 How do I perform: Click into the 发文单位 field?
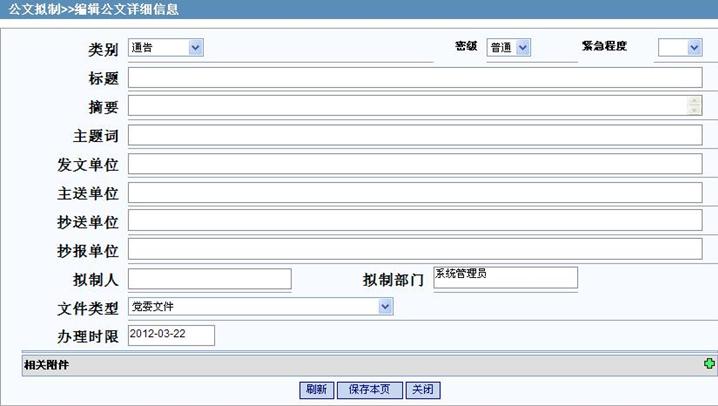414,164
